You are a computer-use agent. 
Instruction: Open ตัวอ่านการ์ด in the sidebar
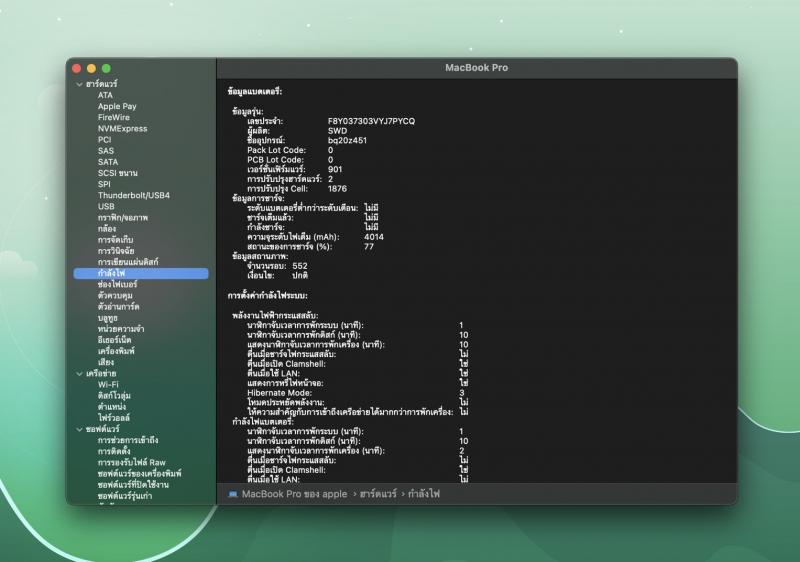118,307
